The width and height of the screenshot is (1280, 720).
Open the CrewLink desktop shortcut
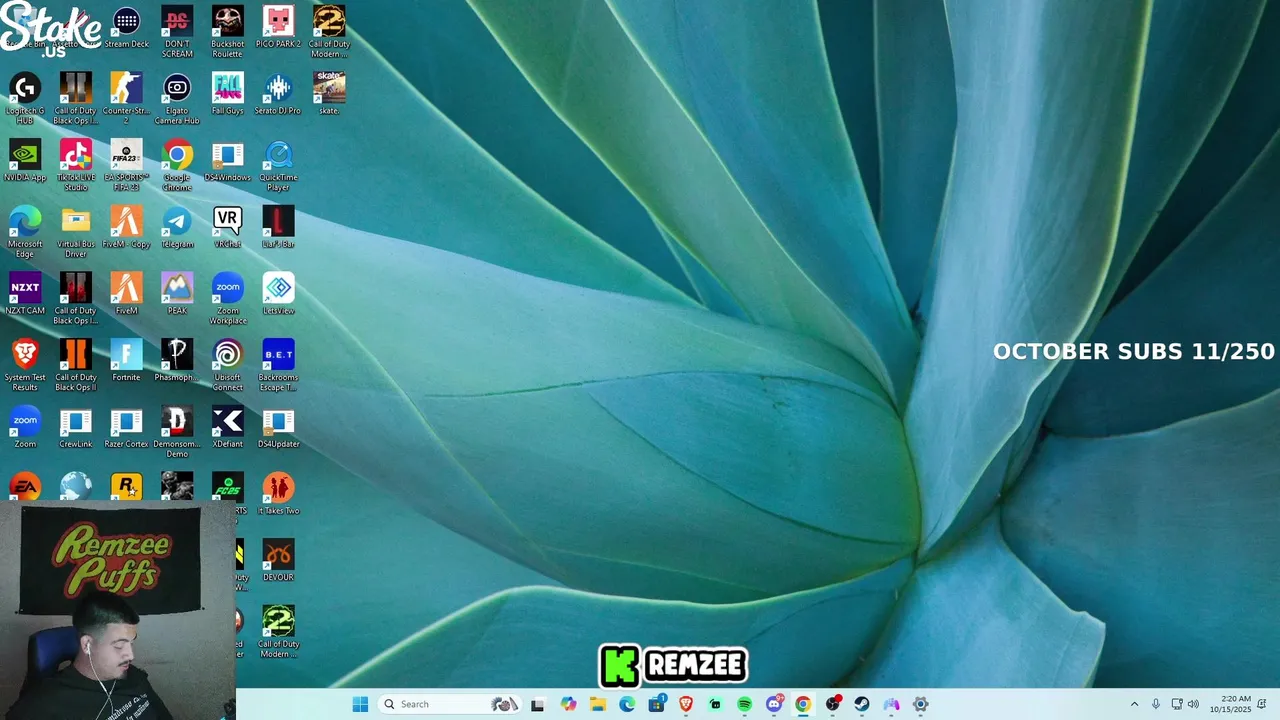point(76,427)
